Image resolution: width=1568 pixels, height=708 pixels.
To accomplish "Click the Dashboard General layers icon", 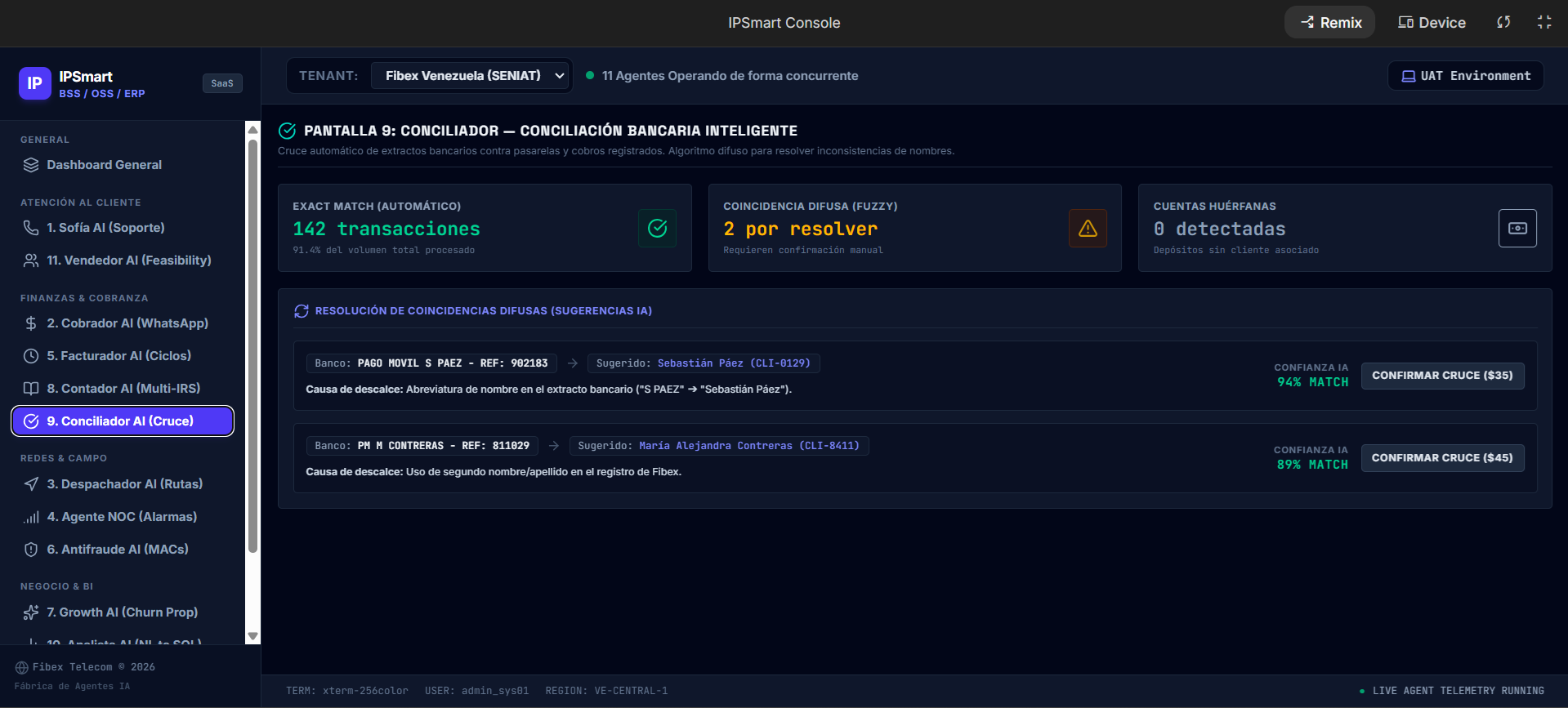I will pyautogui.click(x=31, y=165).
